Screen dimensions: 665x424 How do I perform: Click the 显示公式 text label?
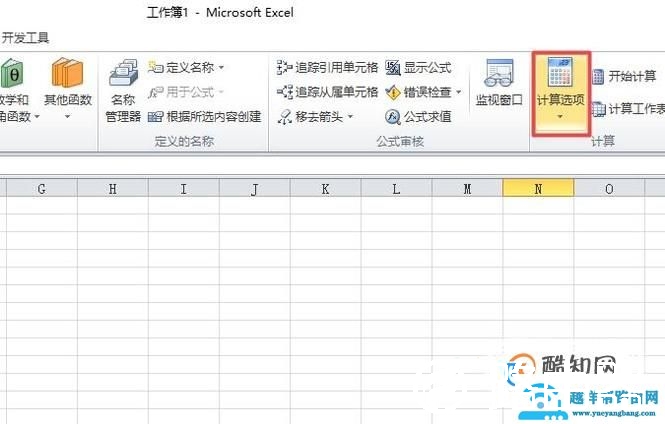click(428, 67)
